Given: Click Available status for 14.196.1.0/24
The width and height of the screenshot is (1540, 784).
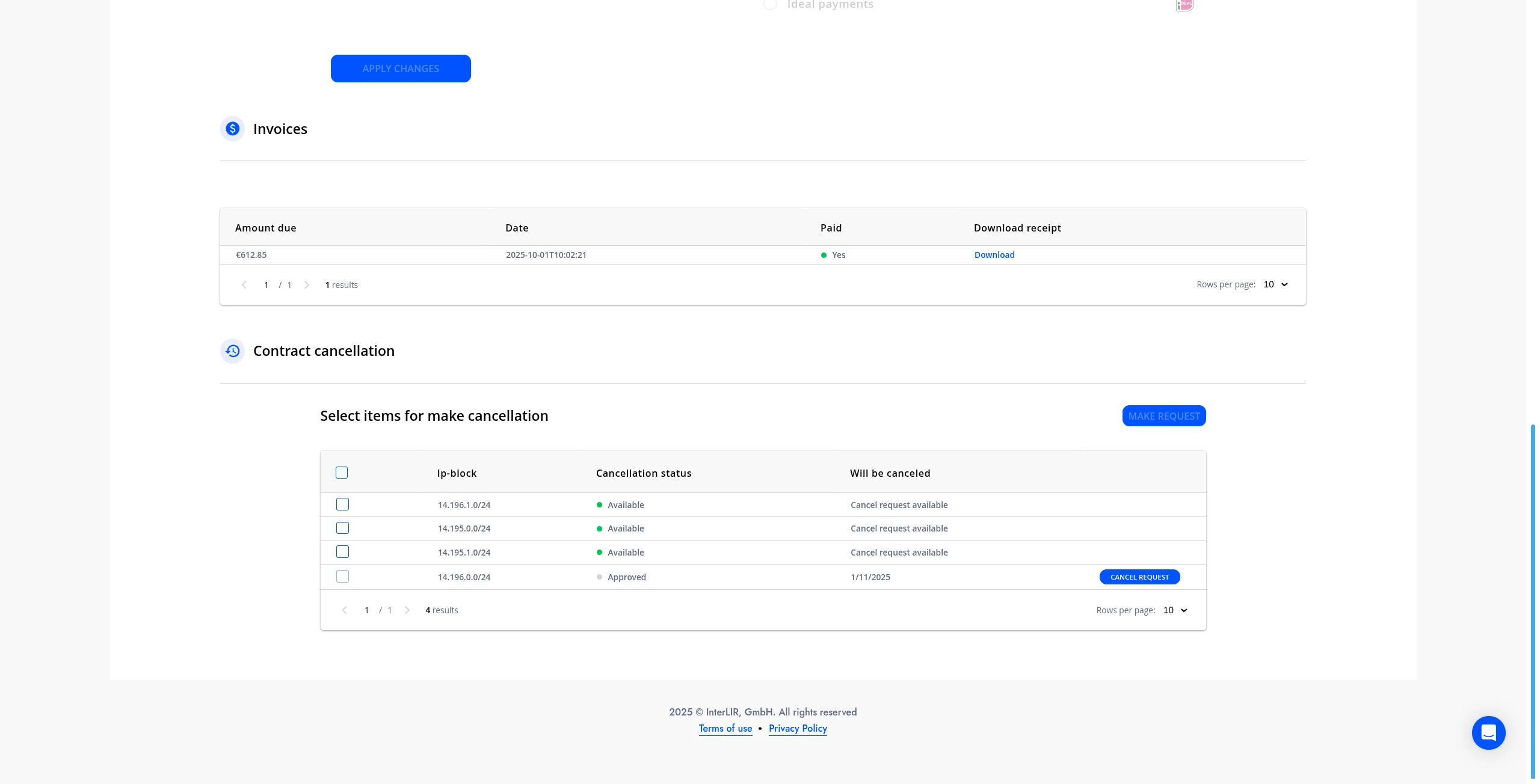Looking at the screenshot, I should 620,505.
